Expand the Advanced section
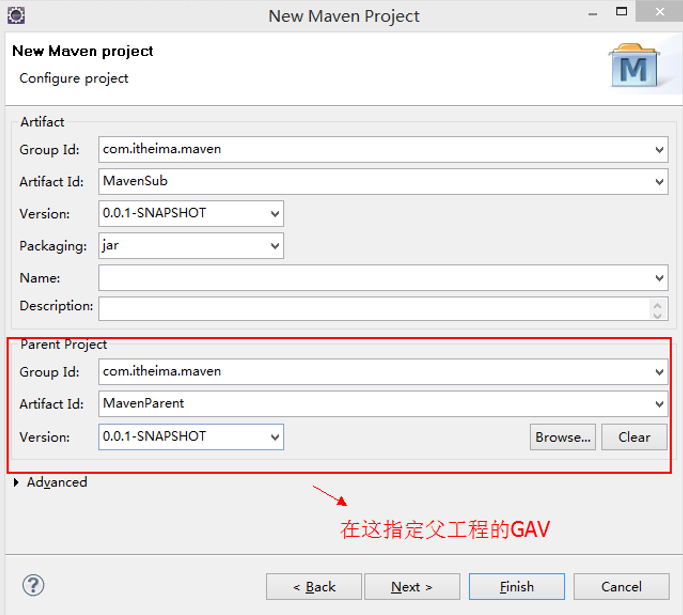The height and width of the screenshot is (615, 683). coord(16,482)
